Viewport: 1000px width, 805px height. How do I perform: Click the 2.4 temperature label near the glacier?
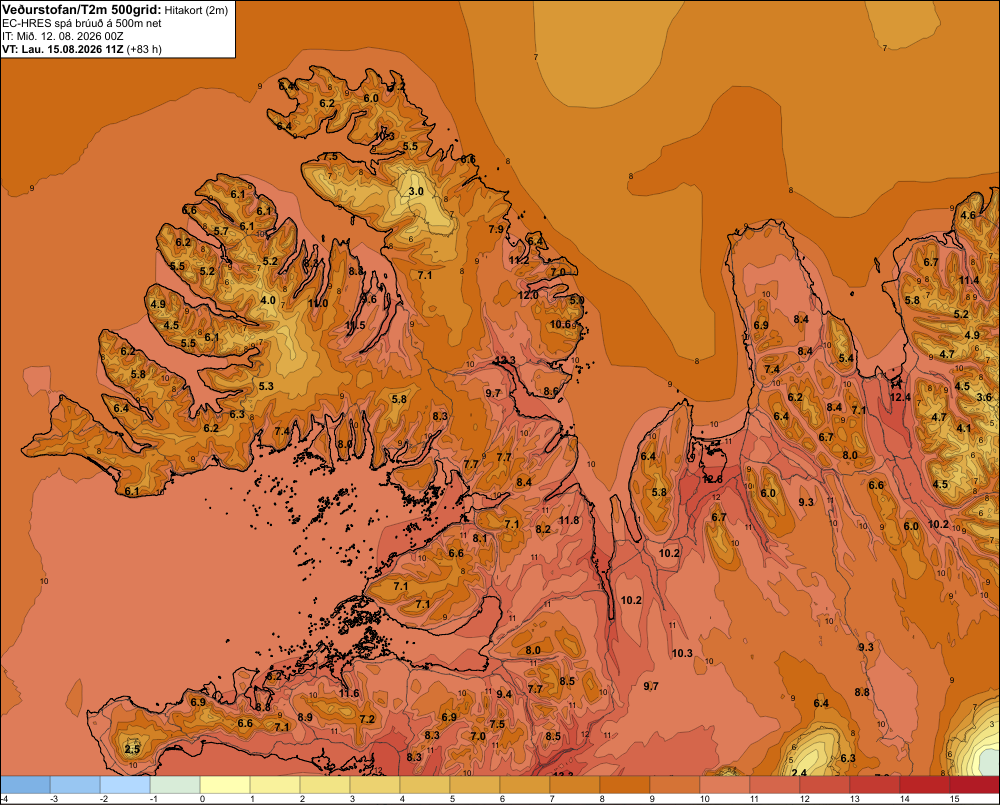pyautogui.click(x=798, y=772)
